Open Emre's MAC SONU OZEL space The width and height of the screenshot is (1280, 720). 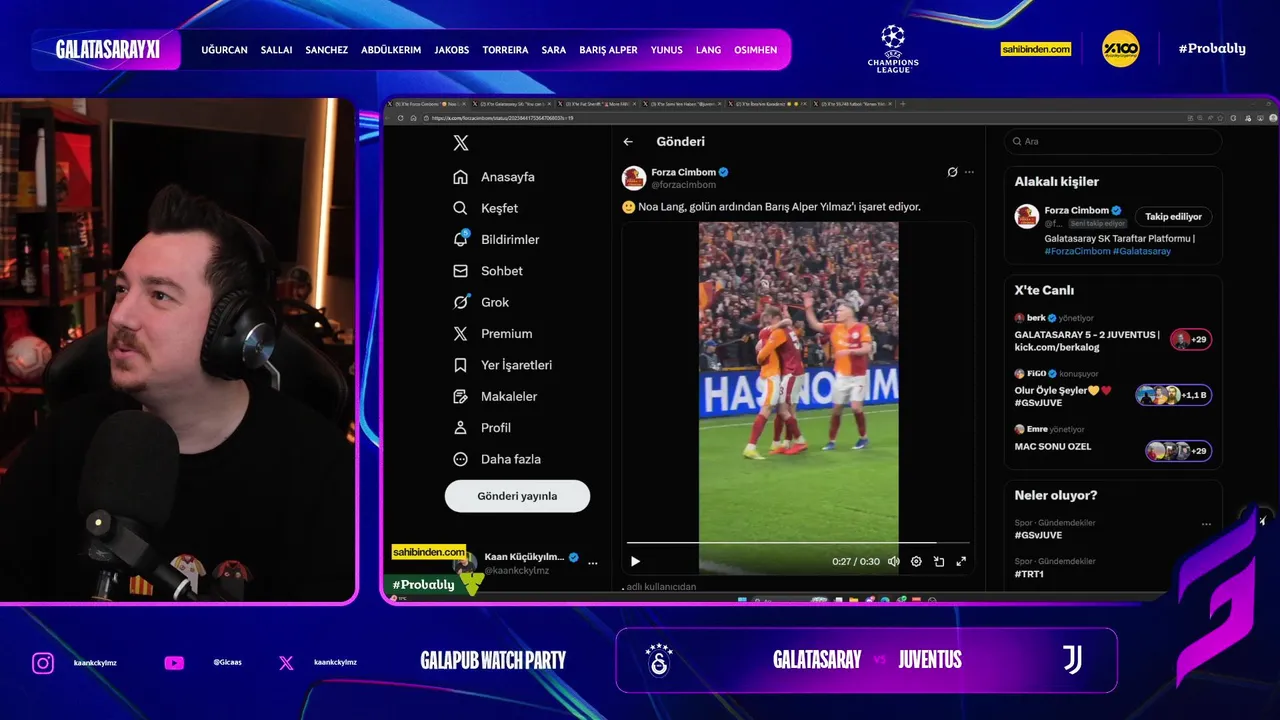click(x=1053, y=447)
